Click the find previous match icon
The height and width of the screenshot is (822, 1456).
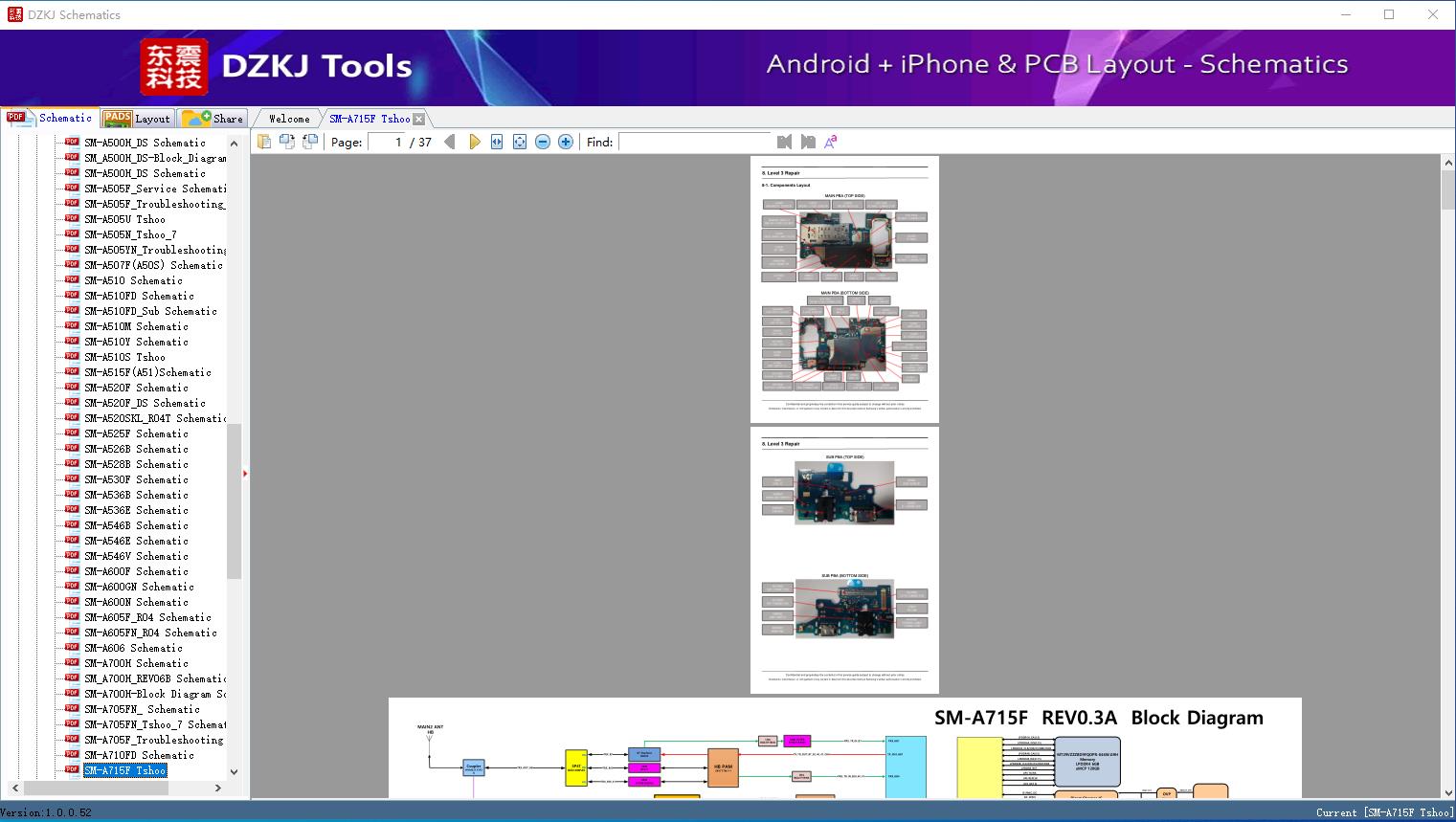(x=785, y=142)
